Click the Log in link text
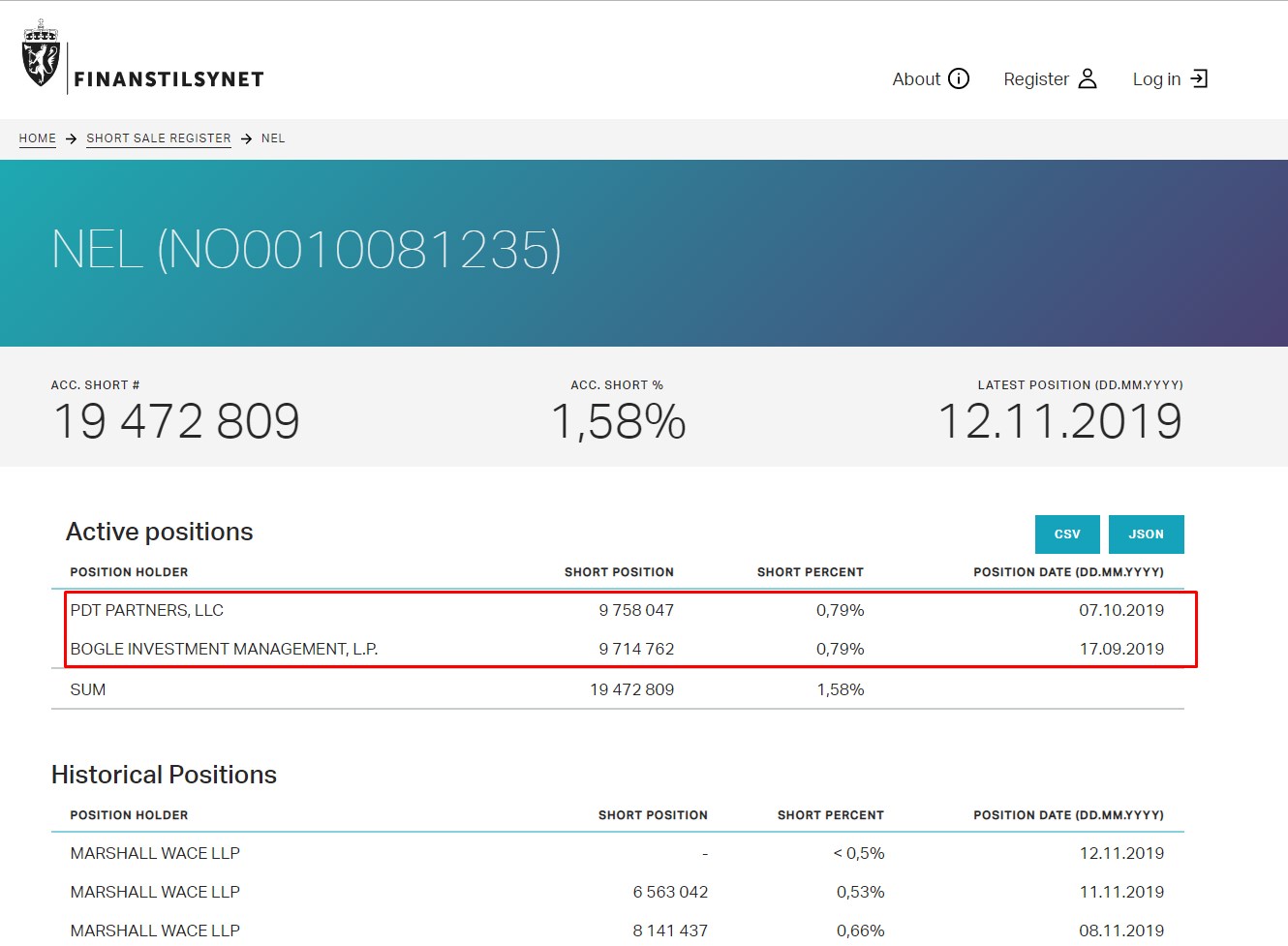 point(1156,79)
